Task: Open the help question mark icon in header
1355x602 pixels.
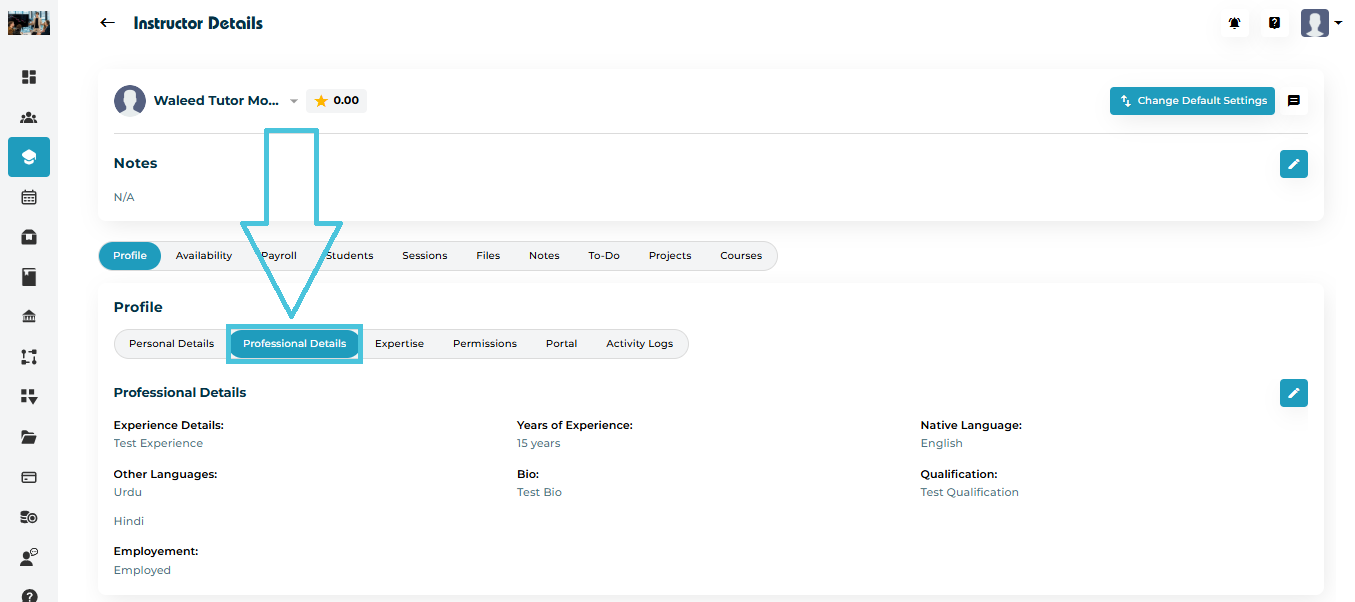Action: click(x=1274, y=23)
